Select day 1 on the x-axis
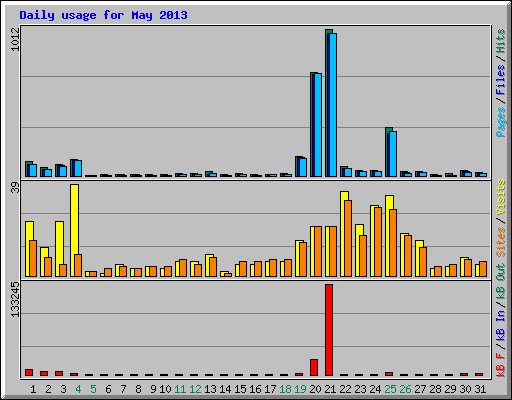Image resolution: width=512 pixels, height=400 pixels. click(x=33, y=389)
